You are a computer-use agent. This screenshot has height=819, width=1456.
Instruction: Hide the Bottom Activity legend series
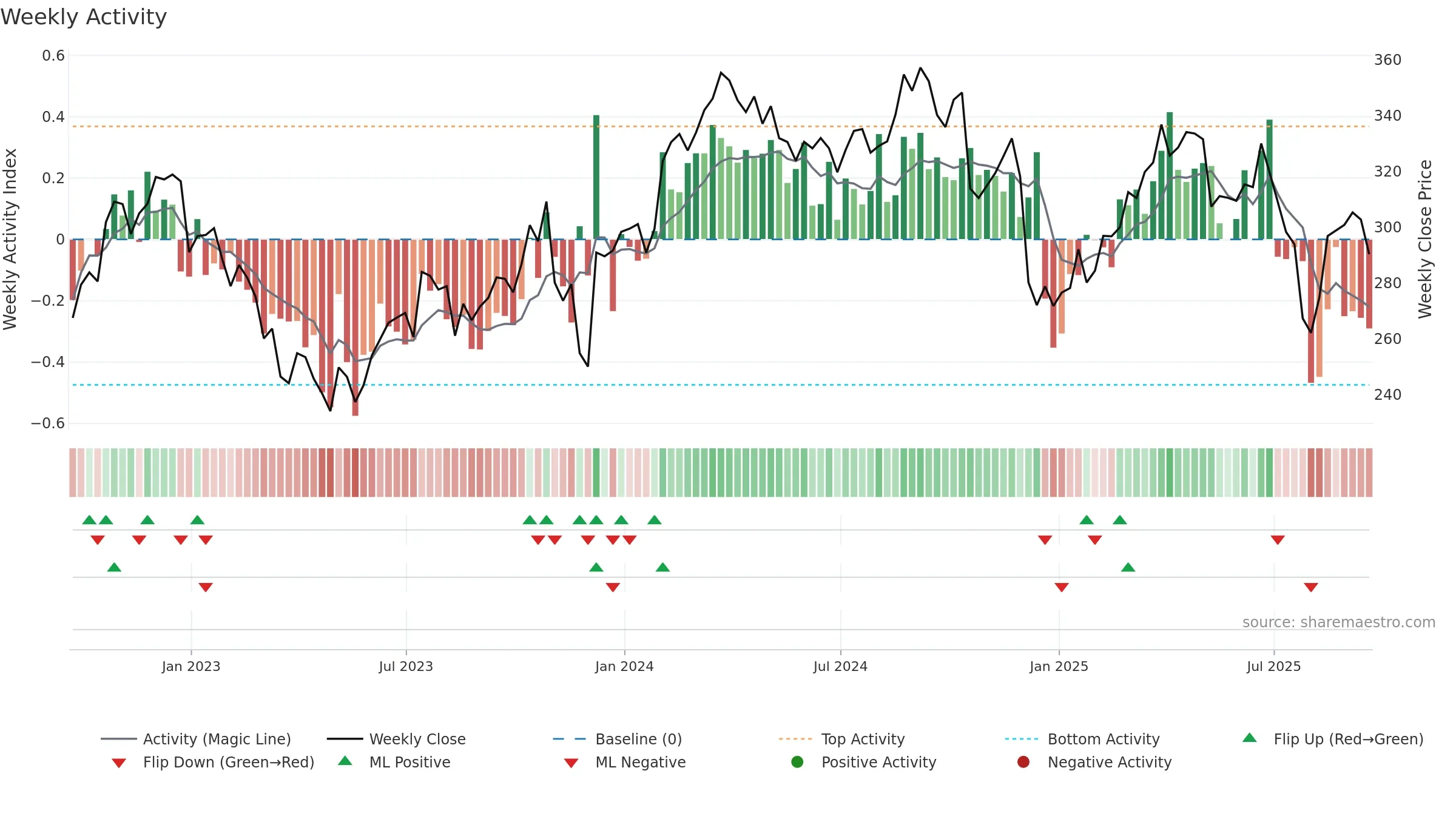click(1082, 739)
